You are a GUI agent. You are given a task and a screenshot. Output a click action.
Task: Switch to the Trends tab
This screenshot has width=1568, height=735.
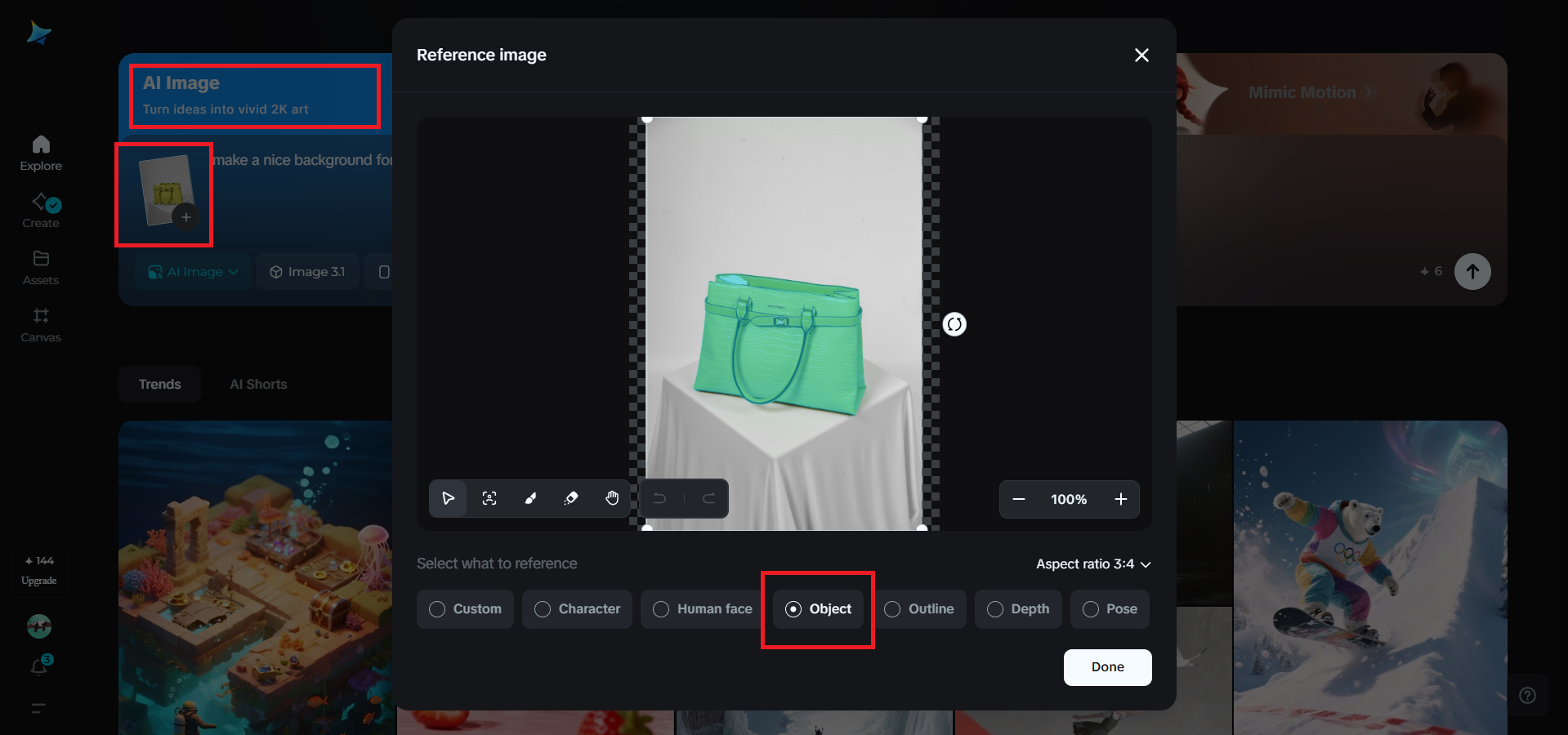click(x=159, y=385)
